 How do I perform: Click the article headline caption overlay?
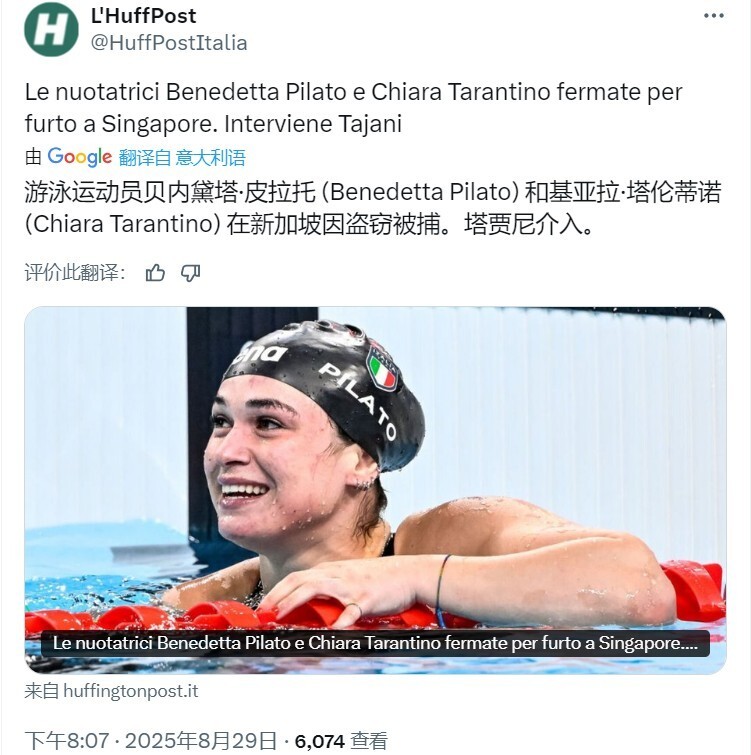click(x=376, y=643)
